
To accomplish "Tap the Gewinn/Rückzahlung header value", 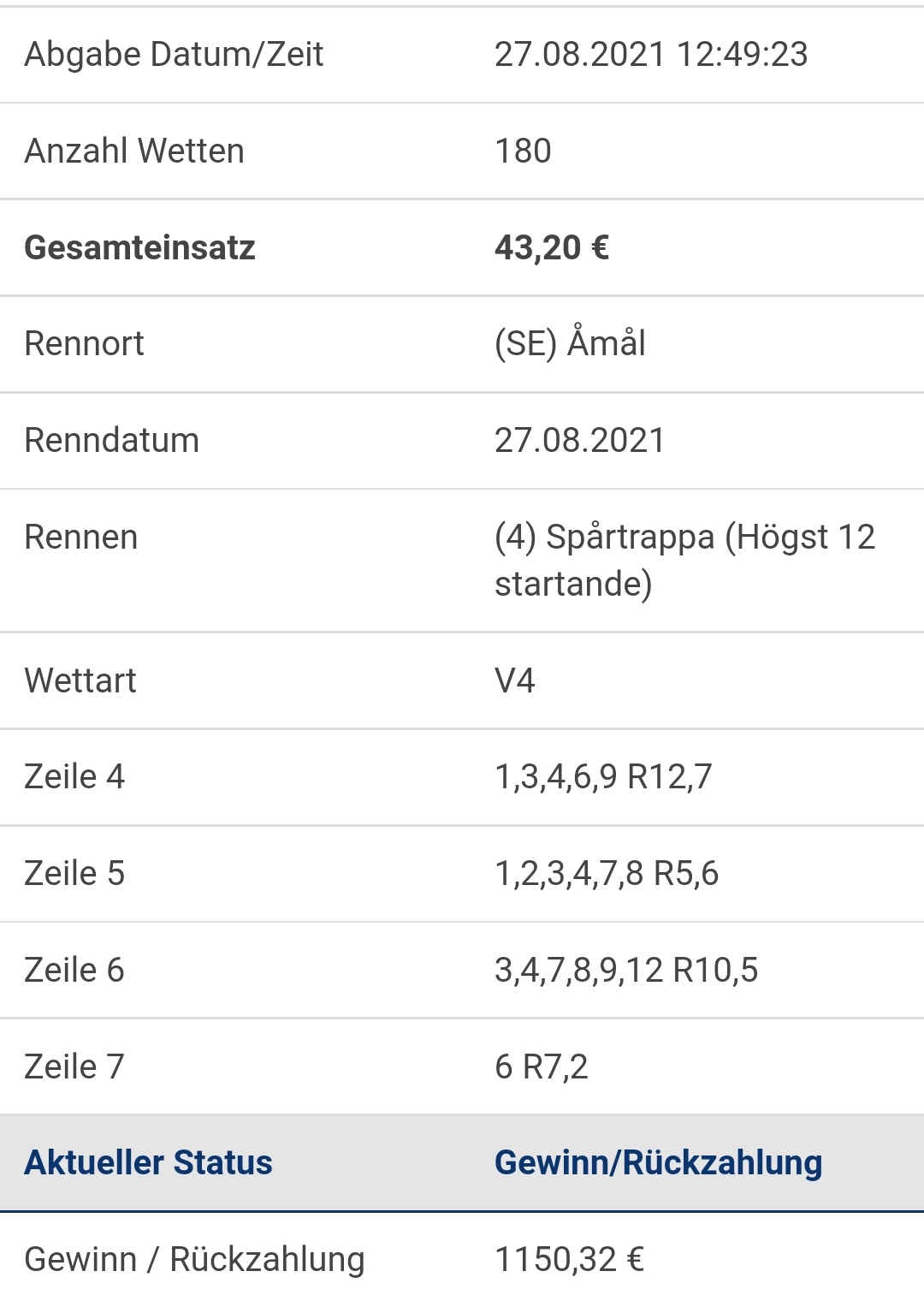I will [x=658, y=1163].
